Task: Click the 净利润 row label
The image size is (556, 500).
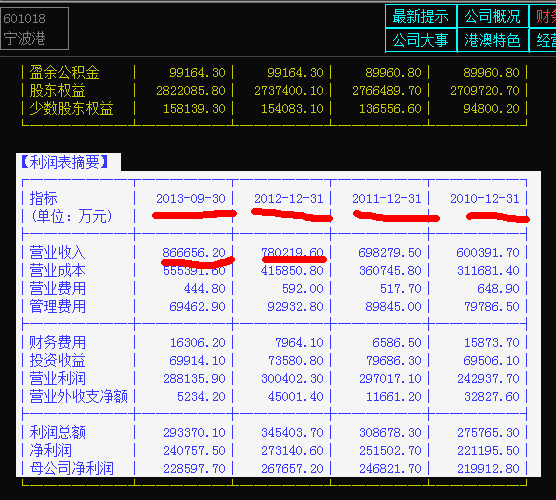Action: (50, 451)
